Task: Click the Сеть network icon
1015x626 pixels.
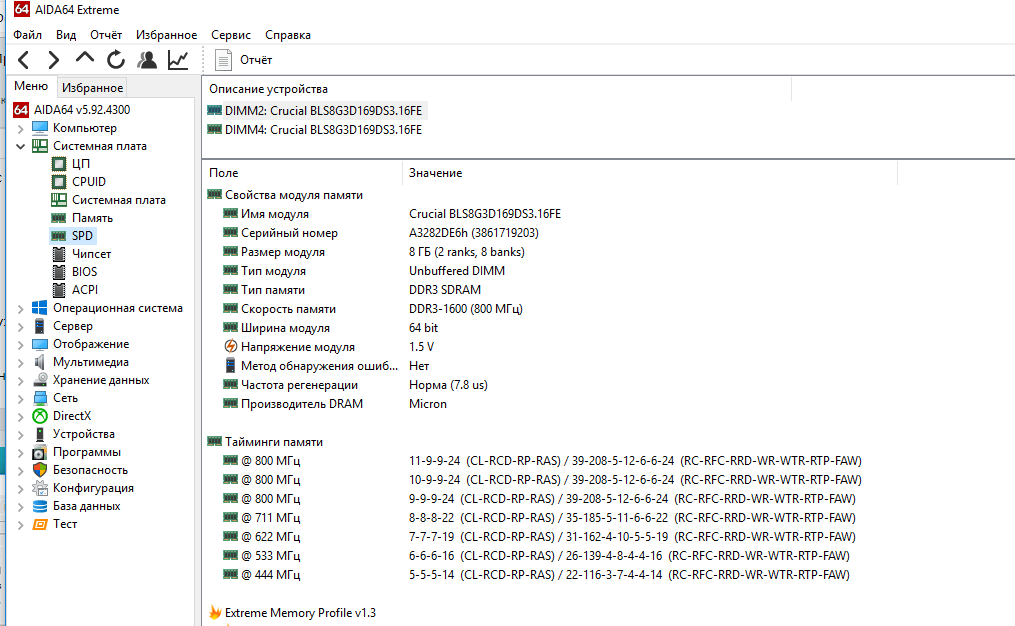Action: [40, 398]
